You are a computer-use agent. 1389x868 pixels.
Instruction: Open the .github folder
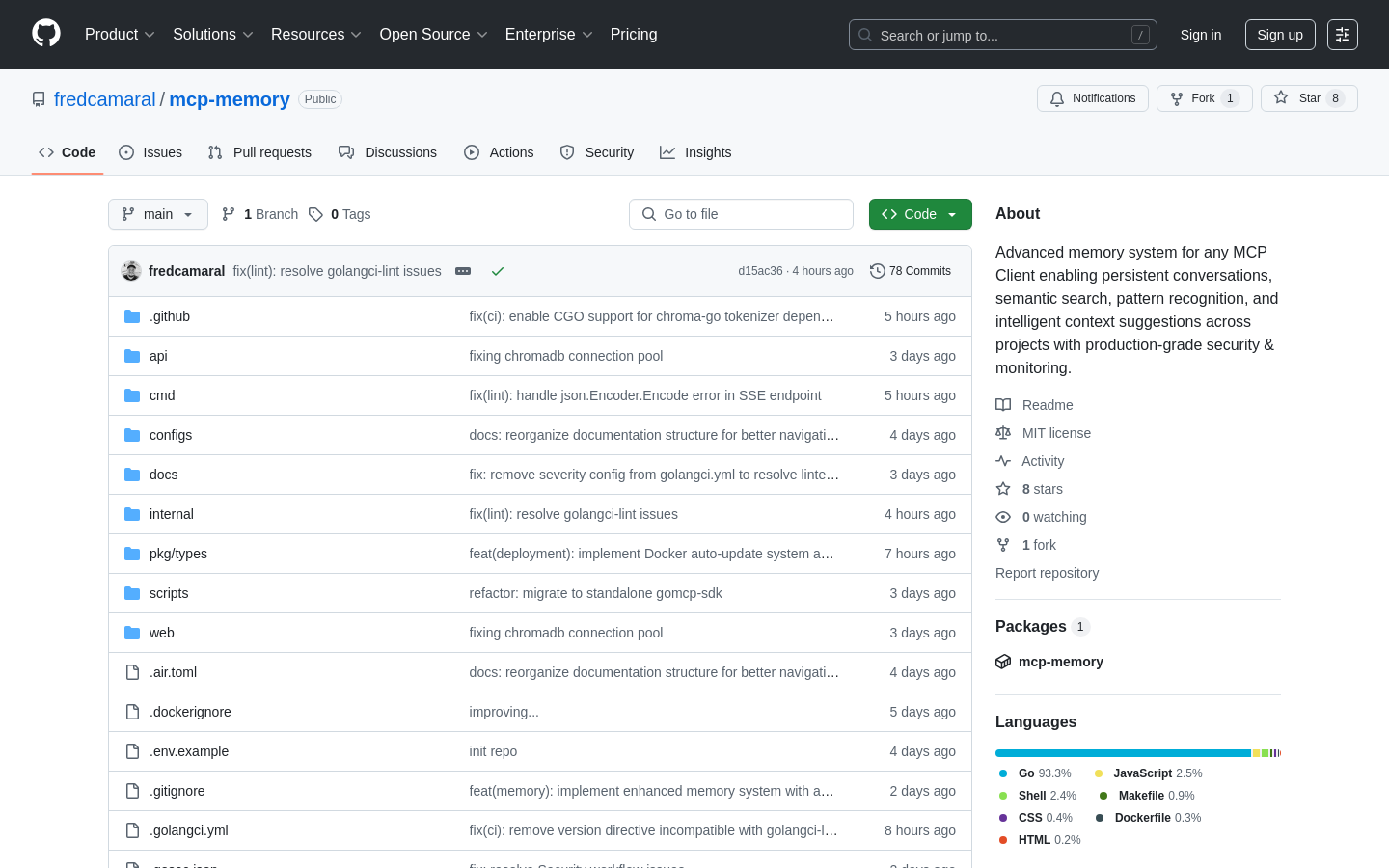170,316
